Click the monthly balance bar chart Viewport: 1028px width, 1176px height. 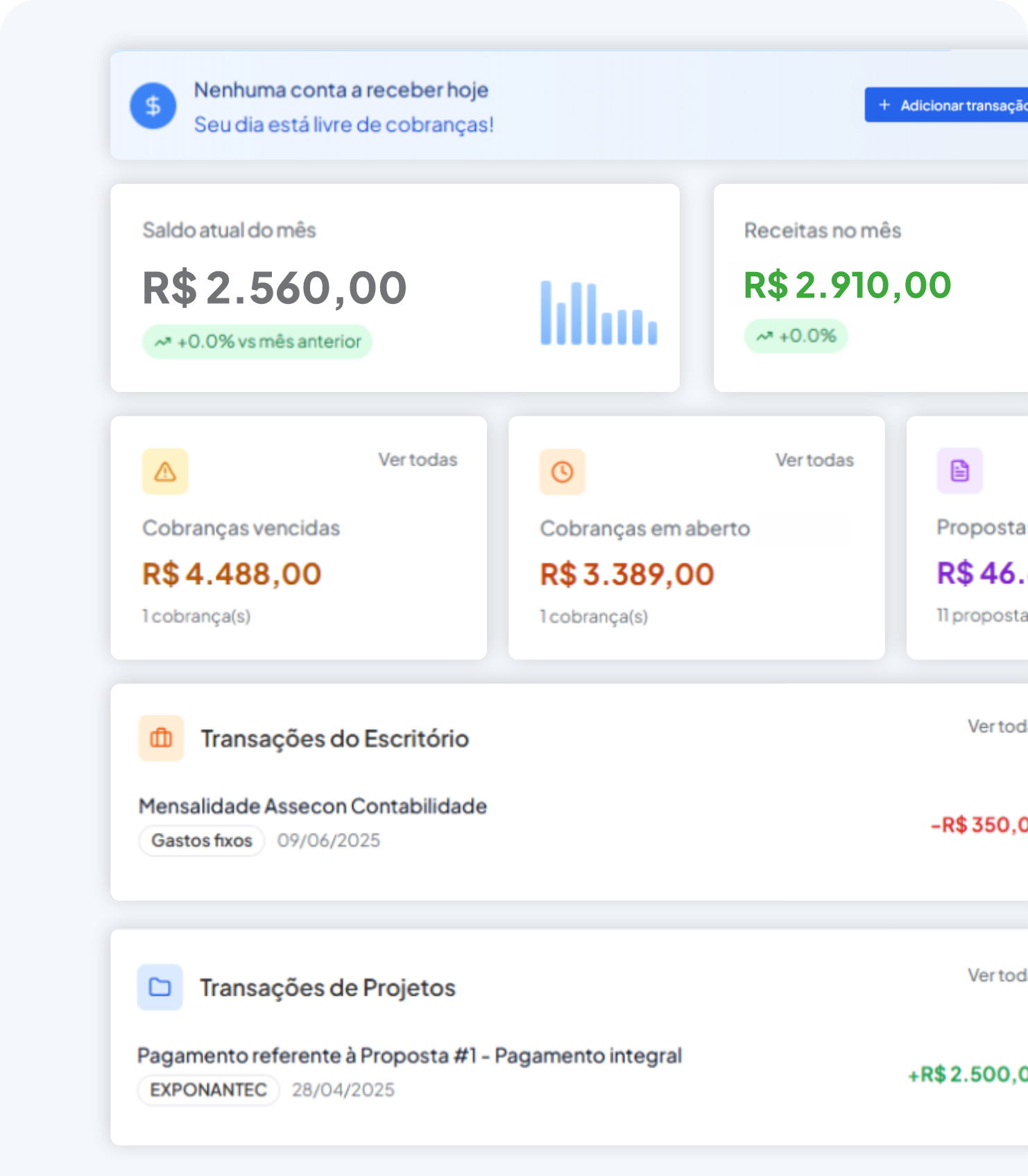point(599,314)
